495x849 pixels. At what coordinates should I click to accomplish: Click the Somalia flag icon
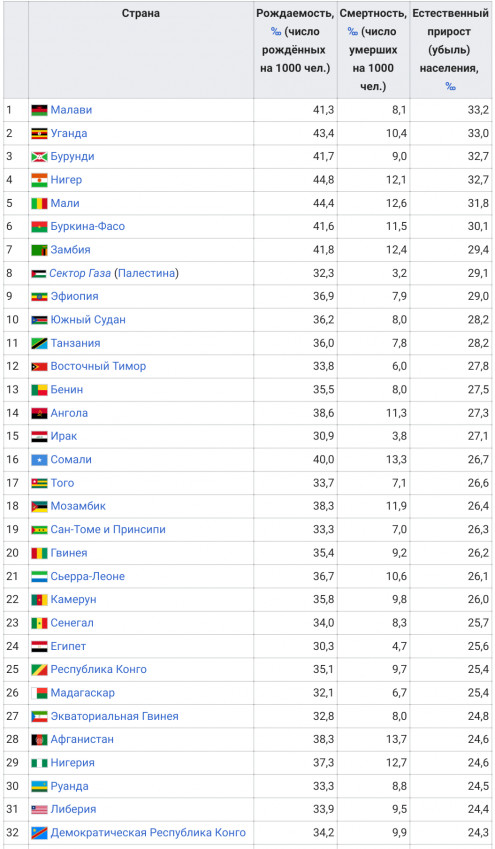click(39, 460)
